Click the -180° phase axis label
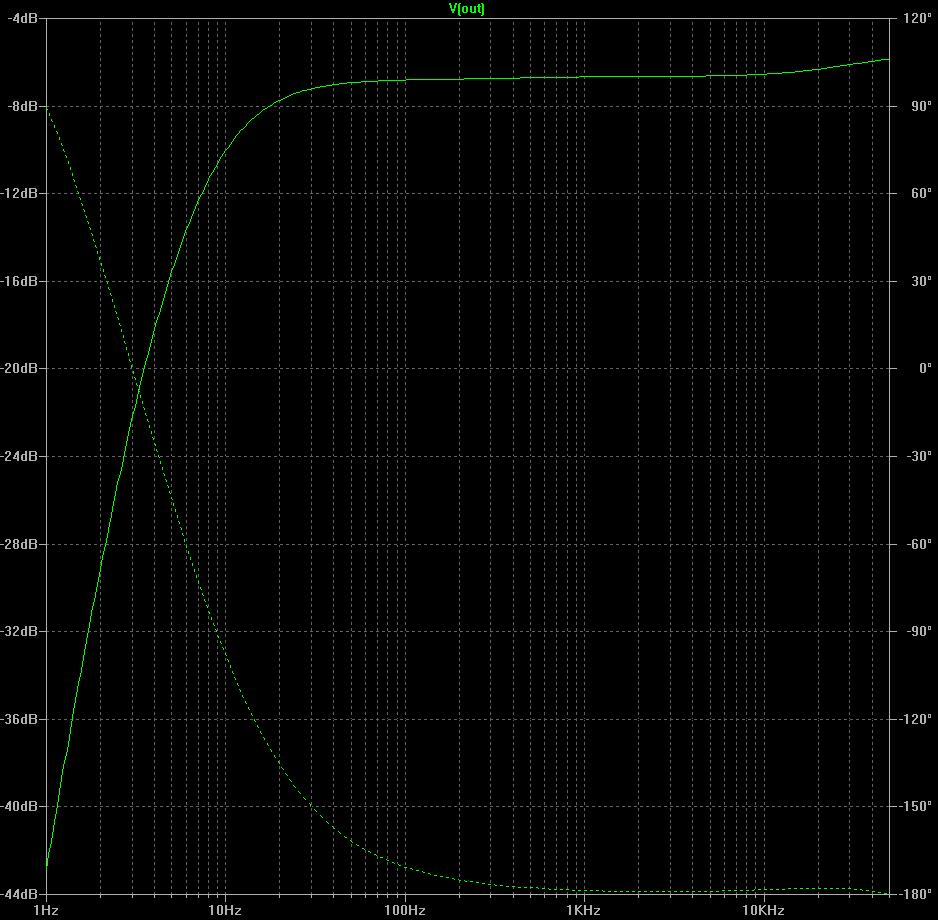Screen dimensions: 938x920 click(916, 894)
